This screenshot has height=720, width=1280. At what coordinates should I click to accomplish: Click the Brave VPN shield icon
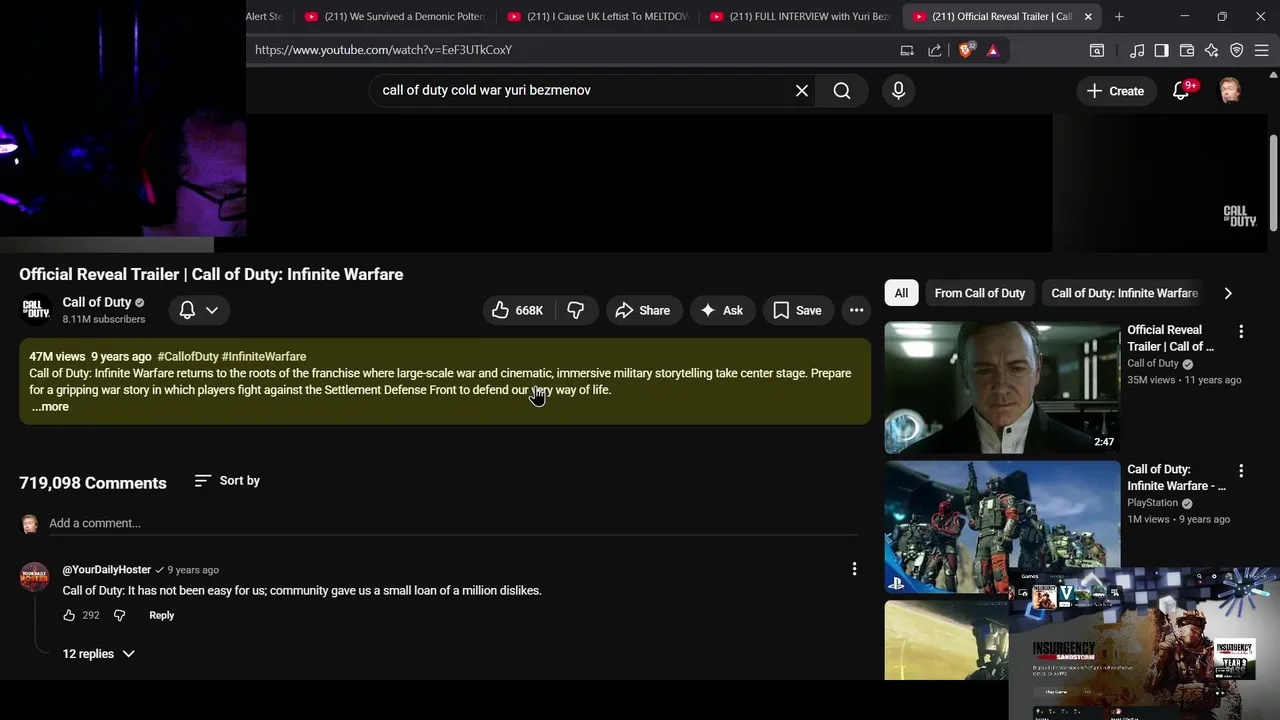1237,50
